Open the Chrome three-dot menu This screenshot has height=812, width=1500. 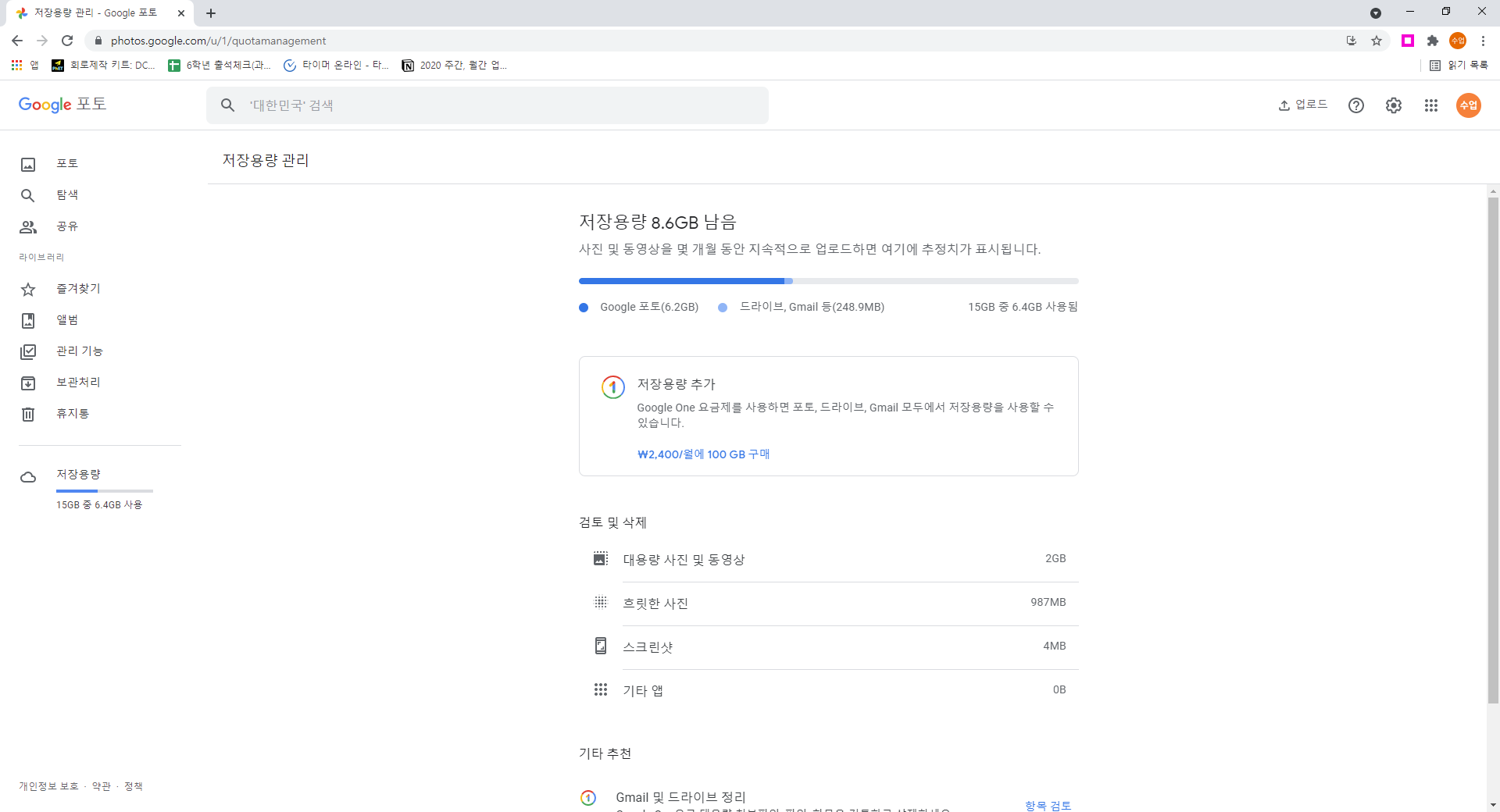(x=1483, y=41)
